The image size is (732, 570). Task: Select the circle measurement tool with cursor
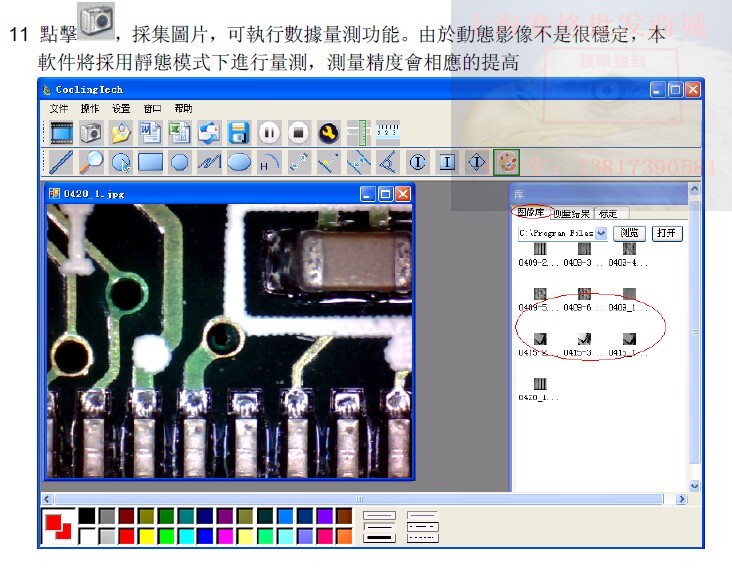point(121,162)
